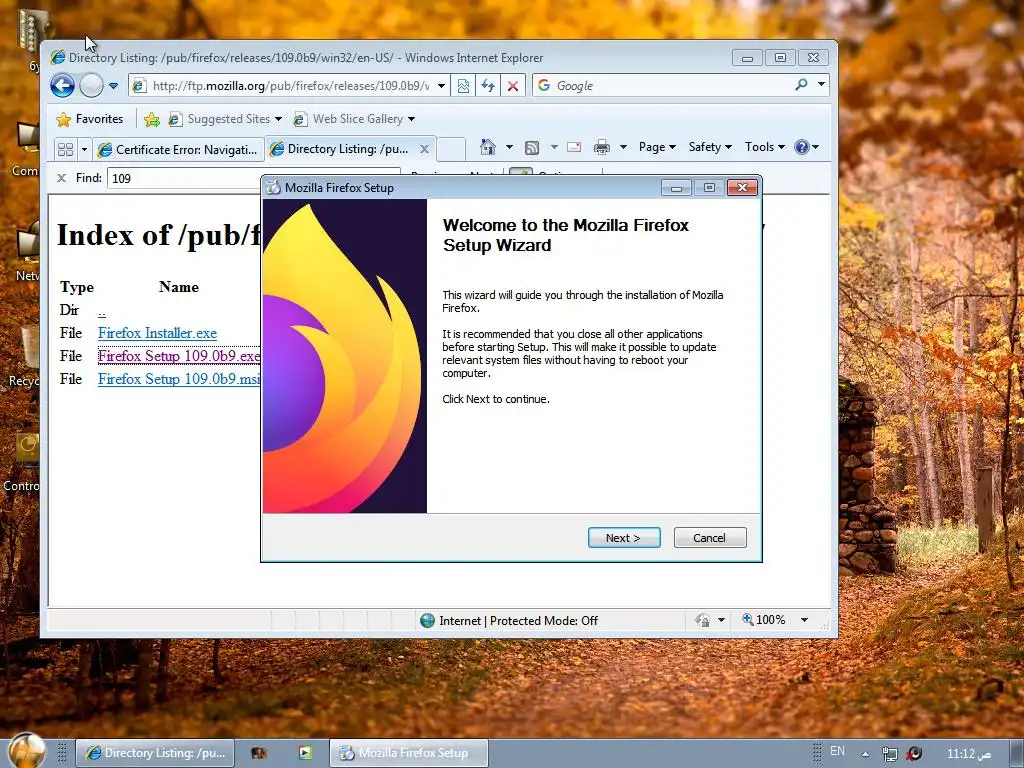Click the Read Mail icon
The width and height of the screenshot is (1024, 768).
574,147
